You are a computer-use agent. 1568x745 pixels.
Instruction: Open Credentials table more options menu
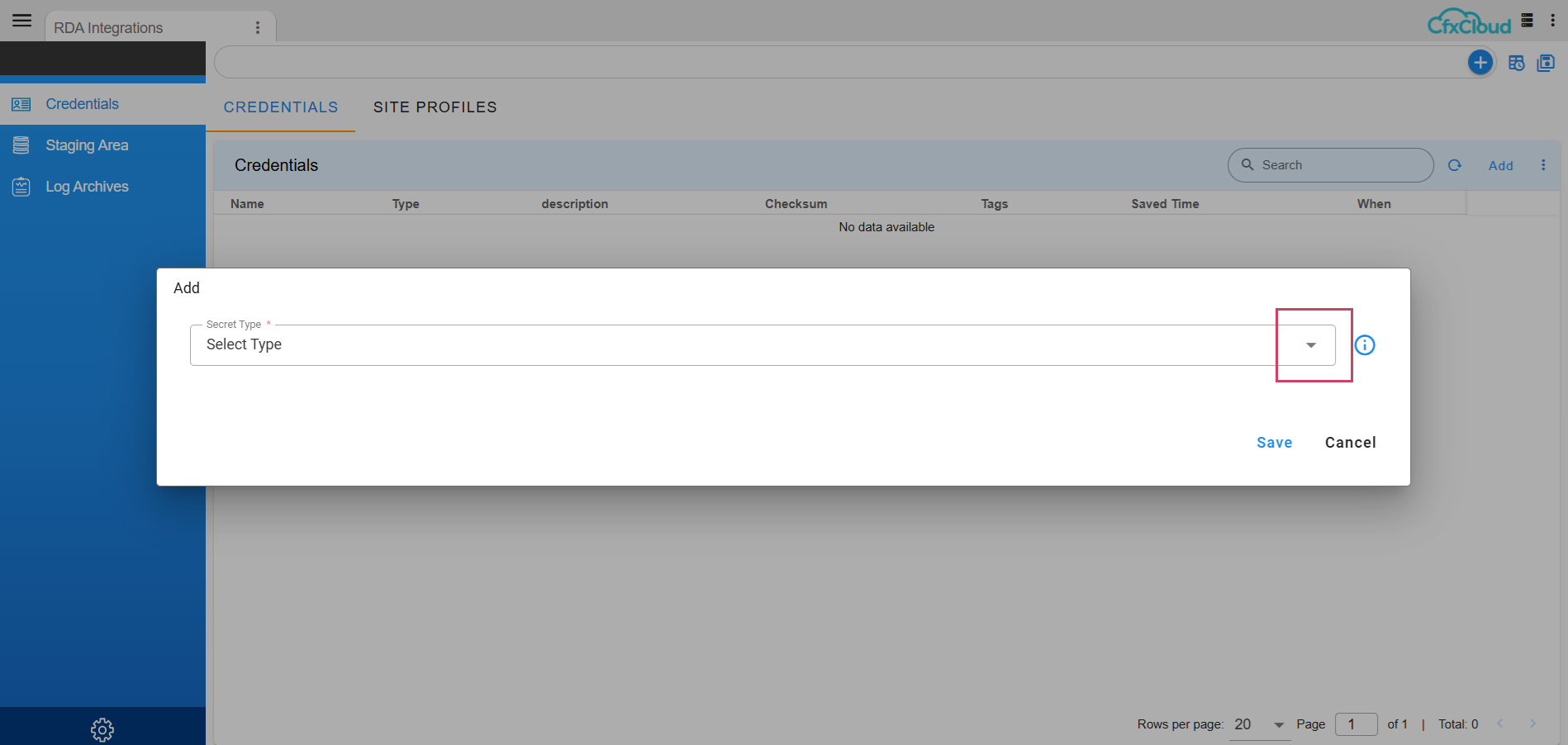(x=1543, y=165)
